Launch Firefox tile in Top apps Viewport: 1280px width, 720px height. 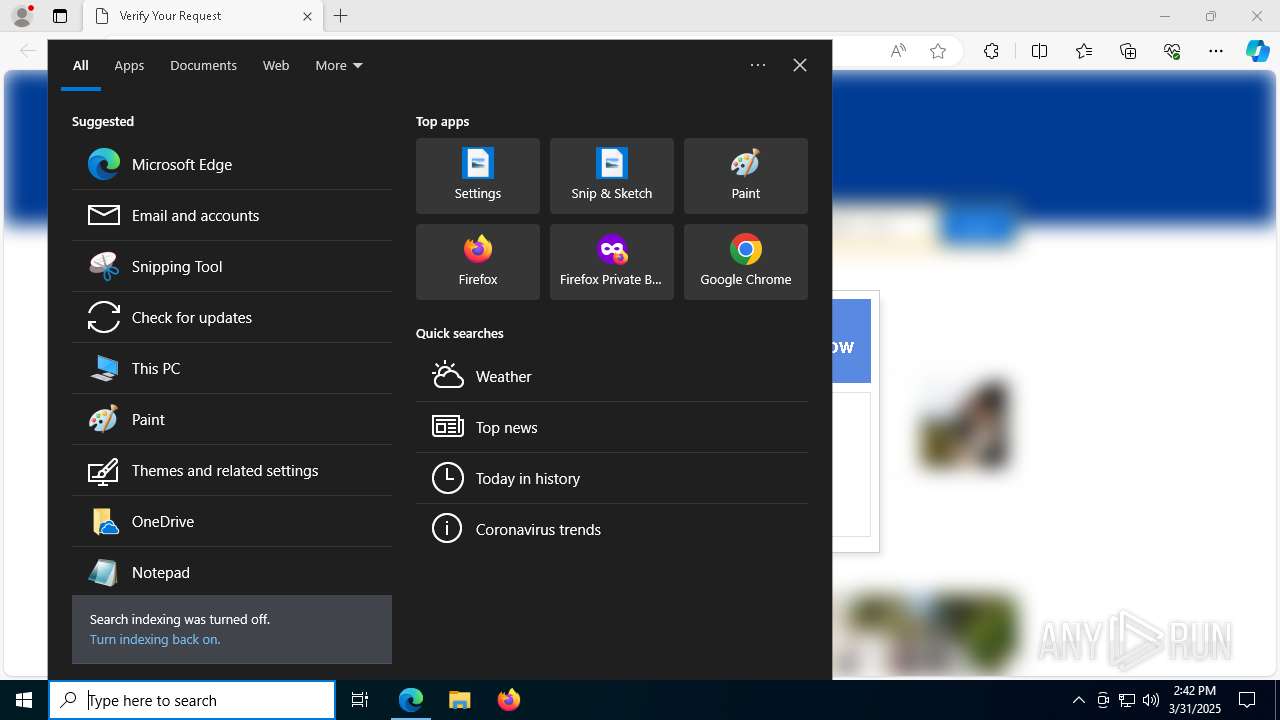[x=478, y=262]
